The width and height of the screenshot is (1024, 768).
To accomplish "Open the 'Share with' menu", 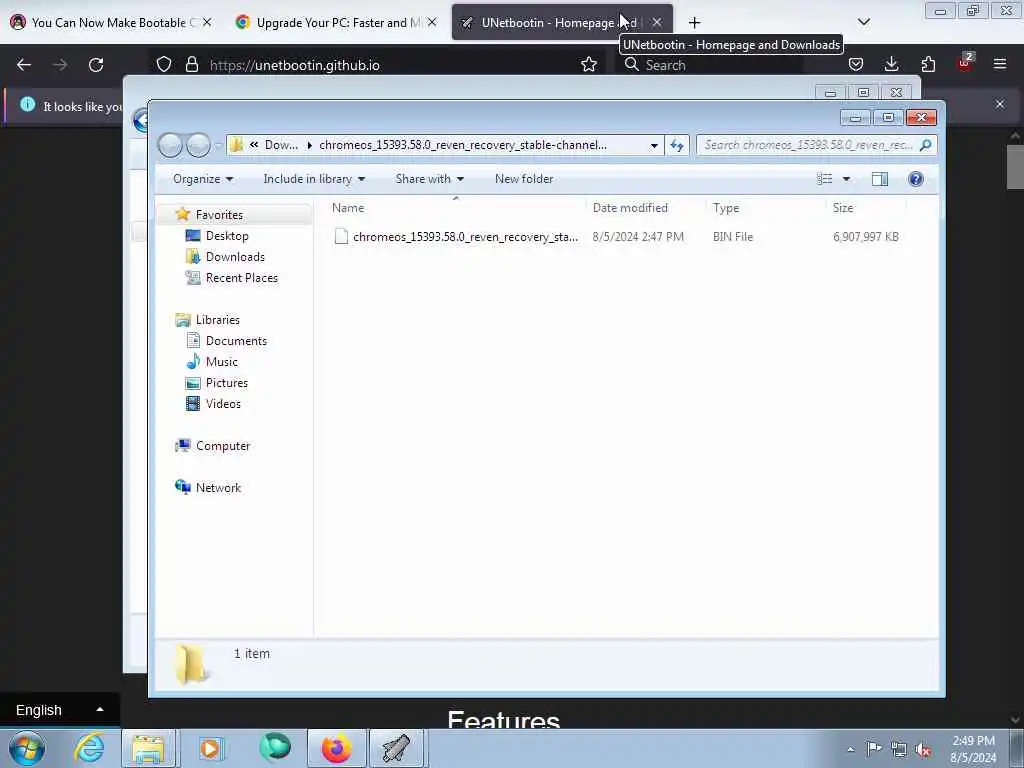I will [430, 179].
